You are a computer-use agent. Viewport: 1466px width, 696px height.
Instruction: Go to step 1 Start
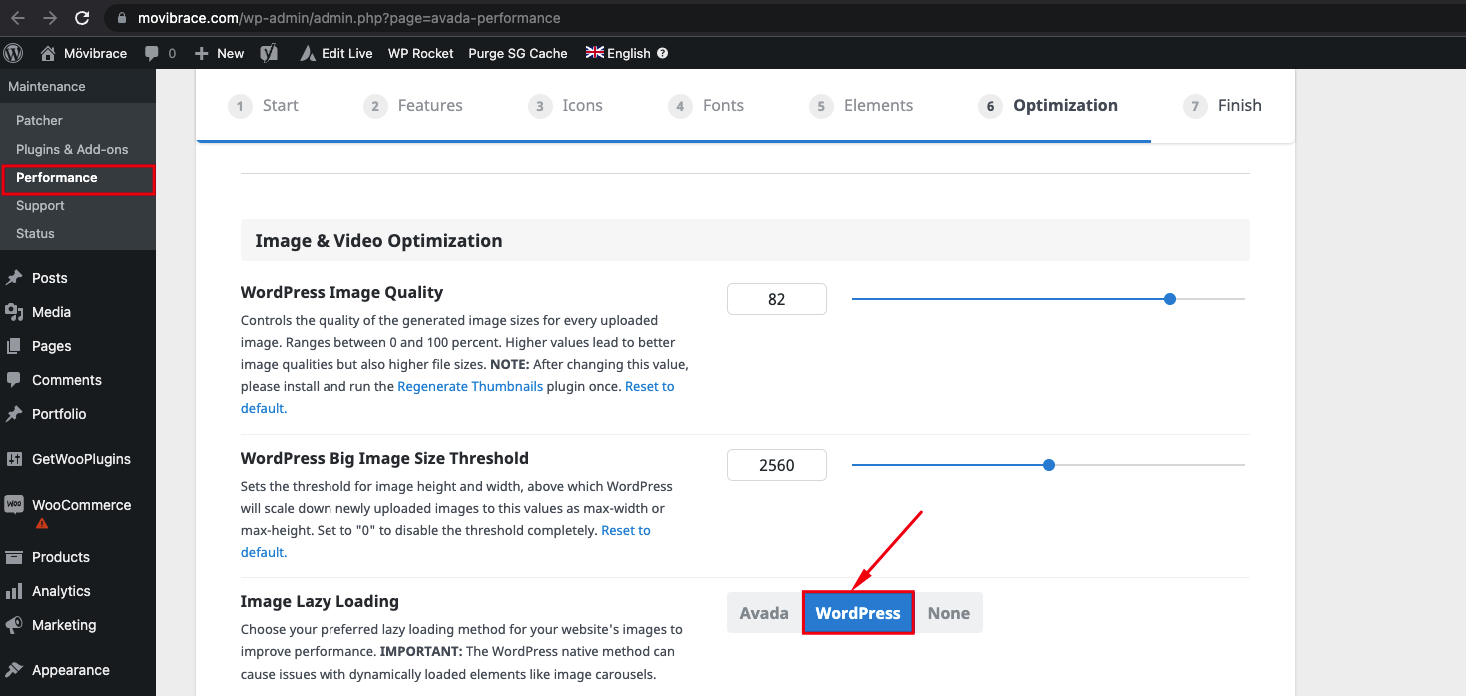pos(264,106)
